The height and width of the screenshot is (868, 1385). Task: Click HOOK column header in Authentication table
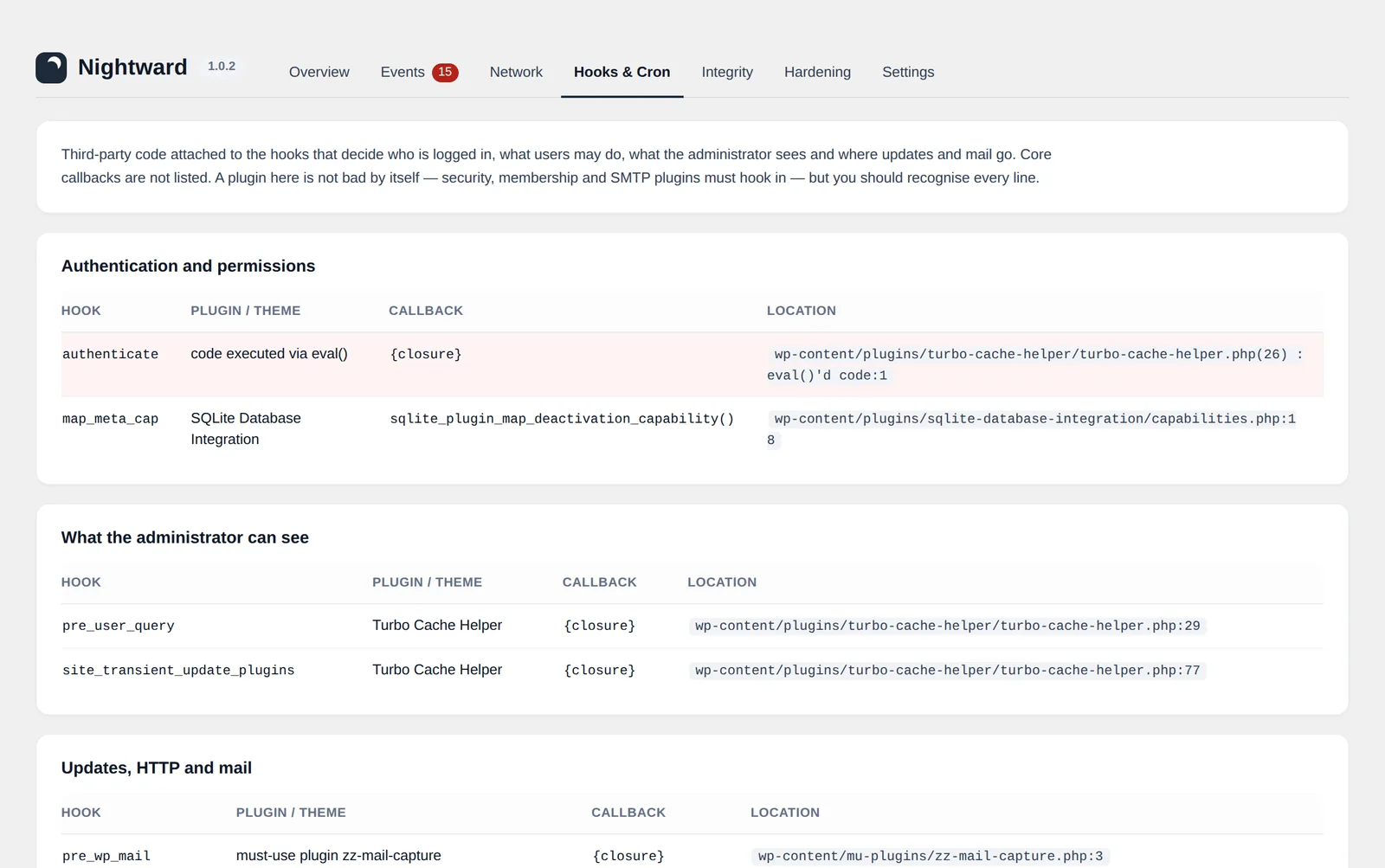[x=81, y=311]
